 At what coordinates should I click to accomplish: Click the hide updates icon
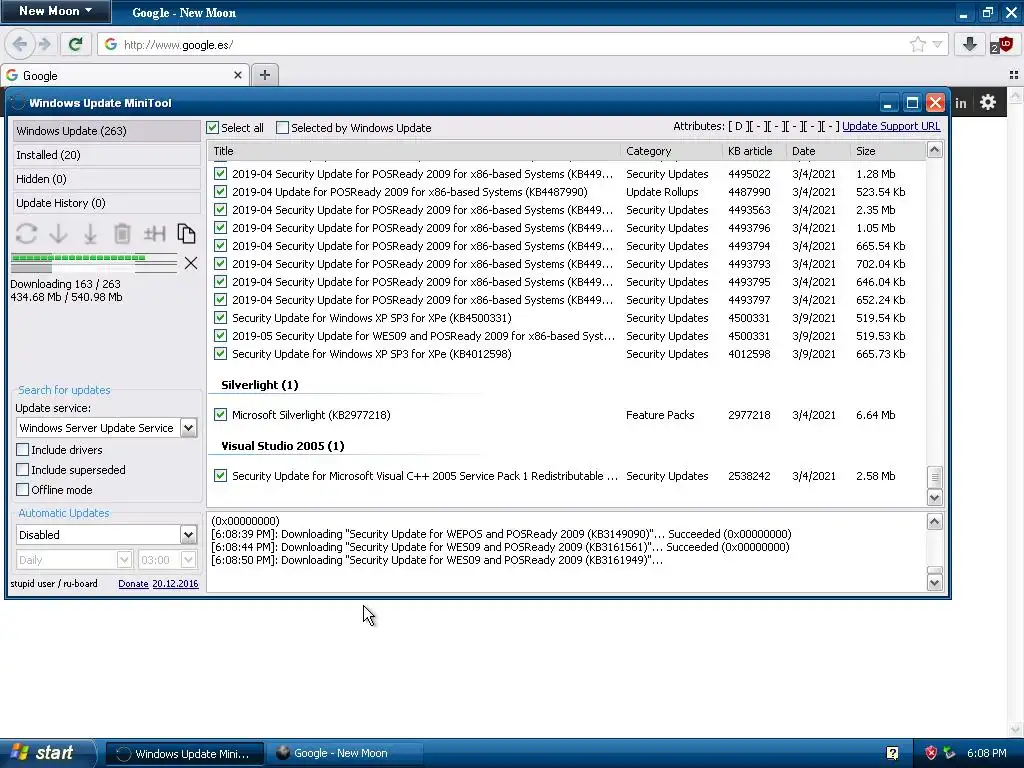pos(154,233)
